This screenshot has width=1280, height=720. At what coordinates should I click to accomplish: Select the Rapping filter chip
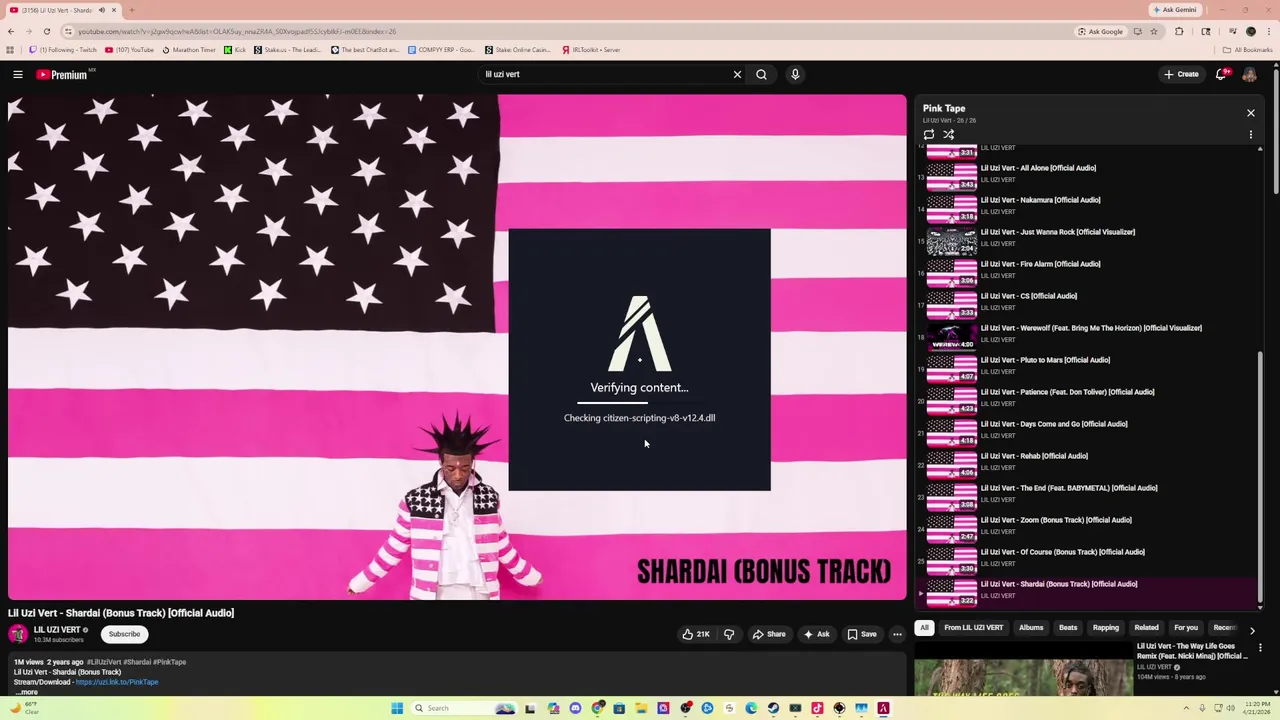[x=1106, y=628]
